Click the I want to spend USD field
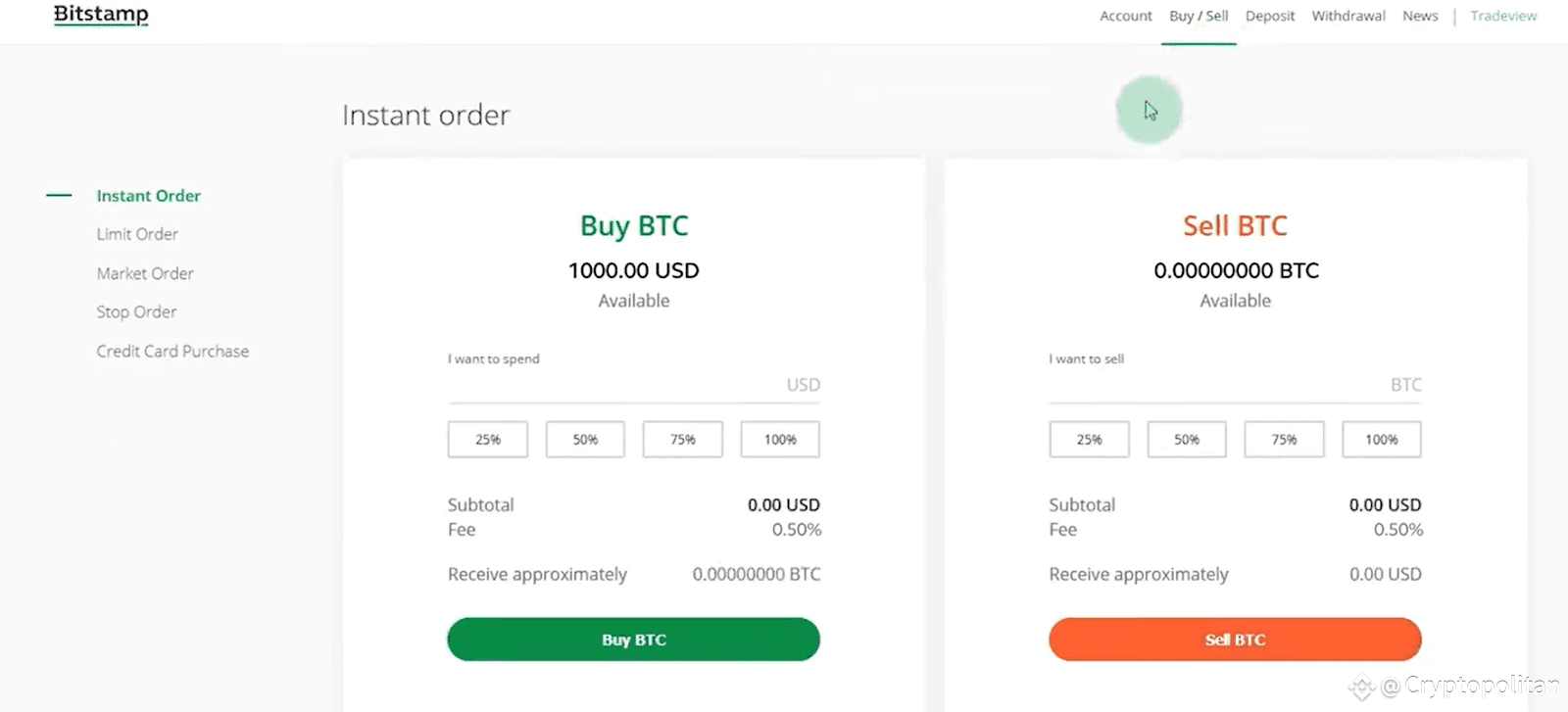This screenshot has height=712, width=1568. [x=633, y=385]
